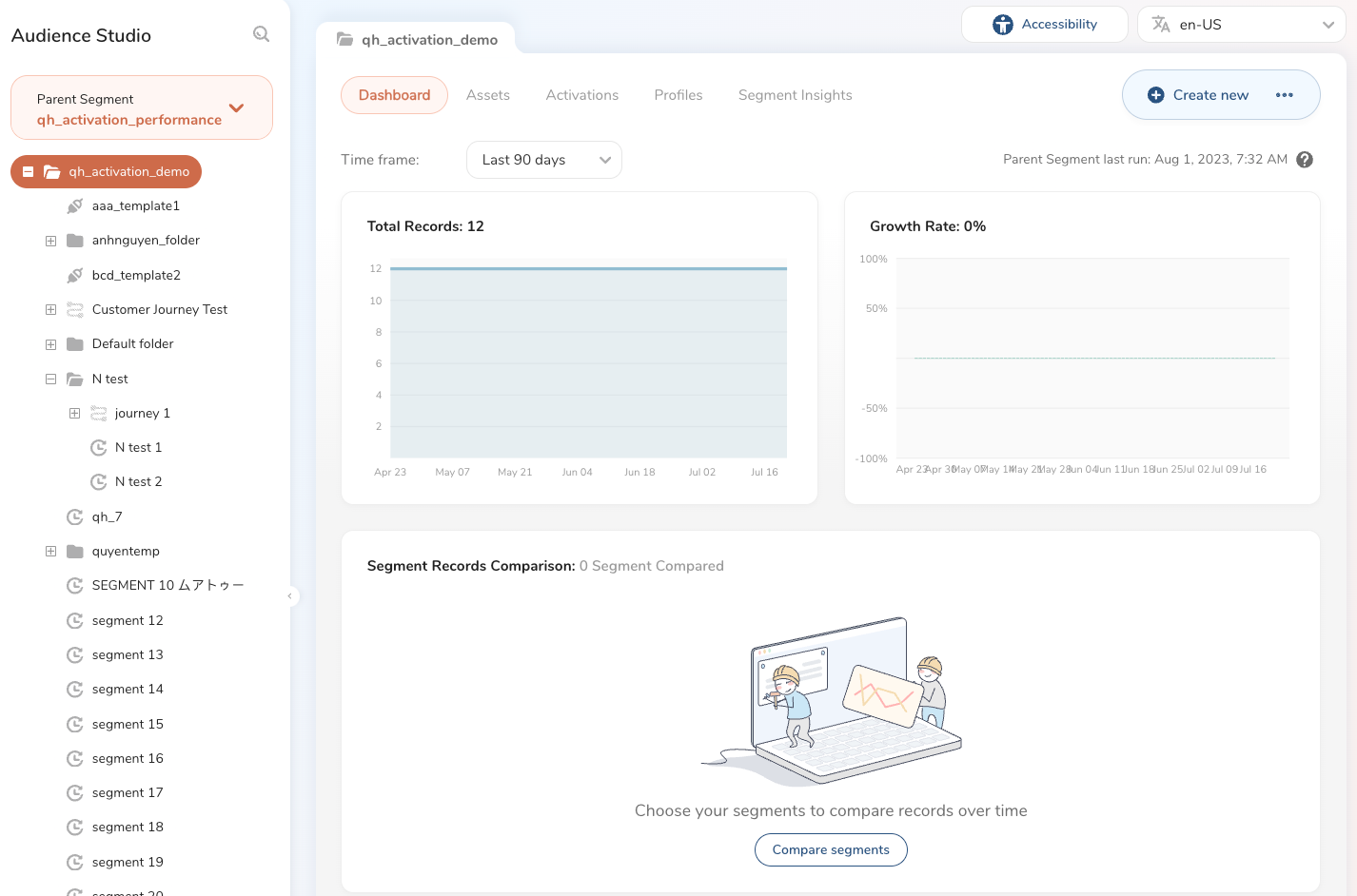
Task: Click the segment icon for N test 1
Action: click(x=98, y=448)
